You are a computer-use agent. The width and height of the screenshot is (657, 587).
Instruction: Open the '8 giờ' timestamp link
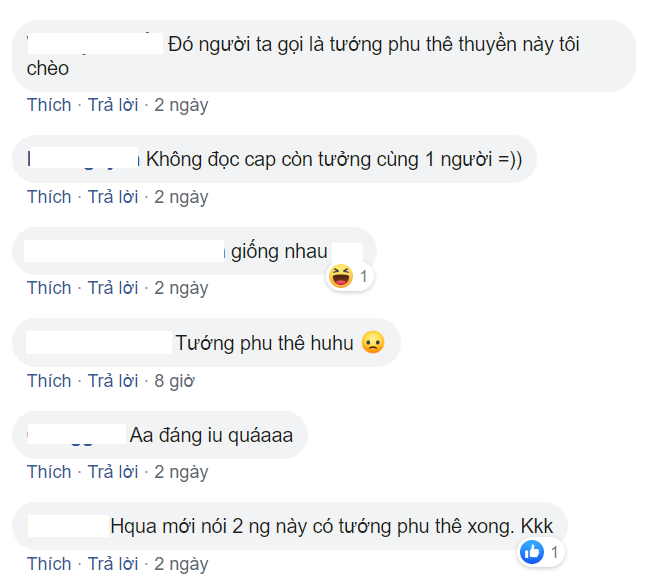tap(174, 381)
